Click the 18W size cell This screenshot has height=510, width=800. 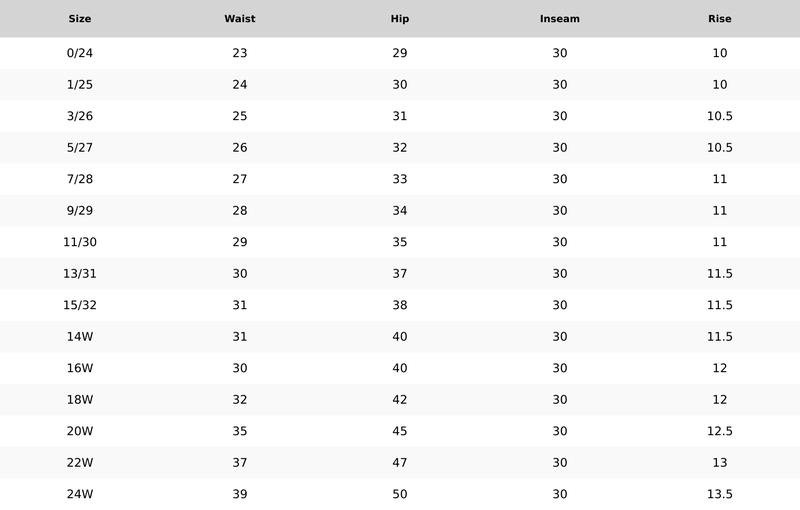click(x=80, y=400)
